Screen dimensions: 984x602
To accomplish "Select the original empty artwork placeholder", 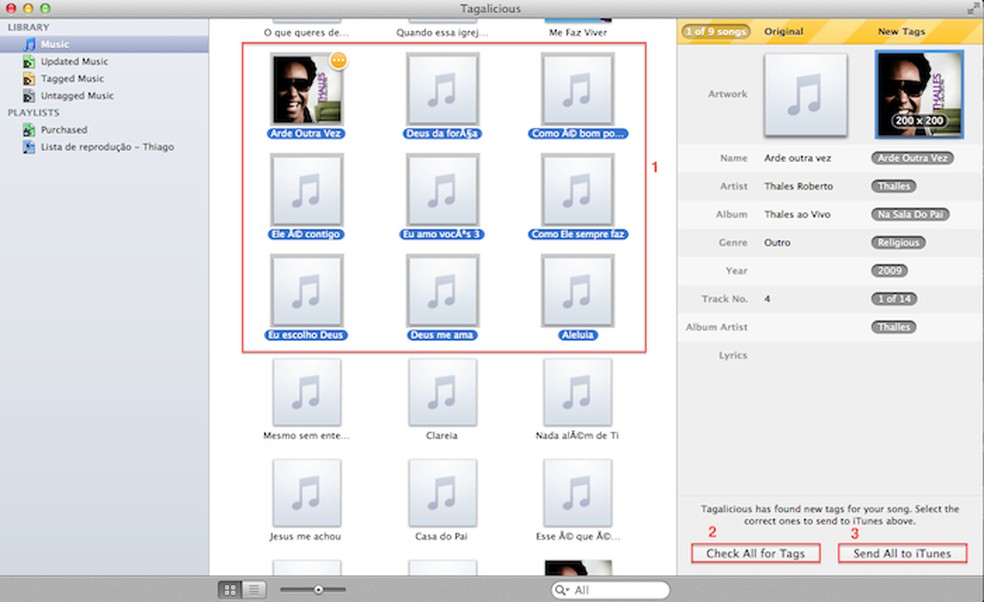I will tap(805, 94).
